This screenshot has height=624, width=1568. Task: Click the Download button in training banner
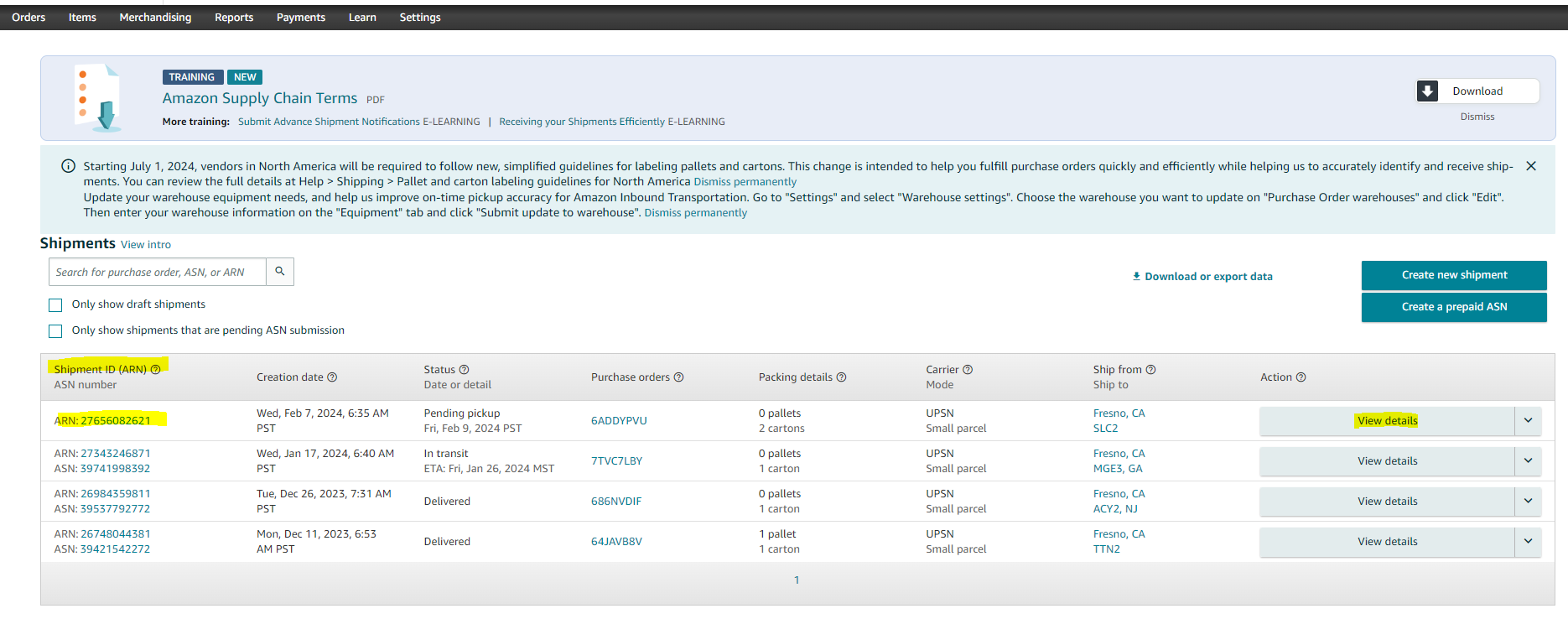[1477, 91]
